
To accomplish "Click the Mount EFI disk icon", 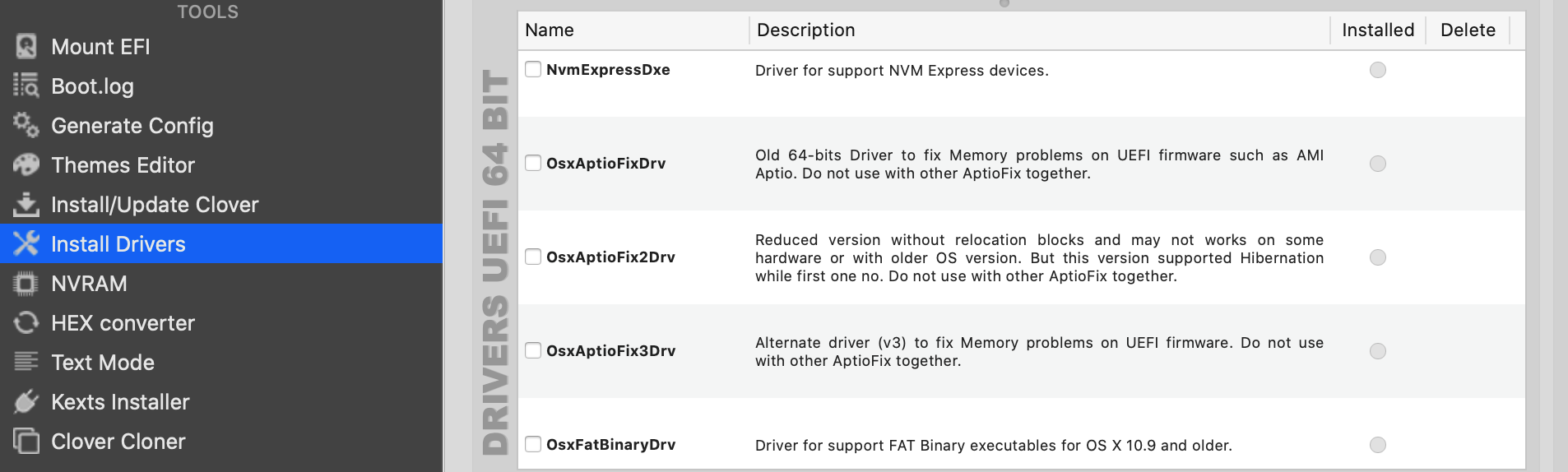I will pyautogui.click(x=26, y=47).
